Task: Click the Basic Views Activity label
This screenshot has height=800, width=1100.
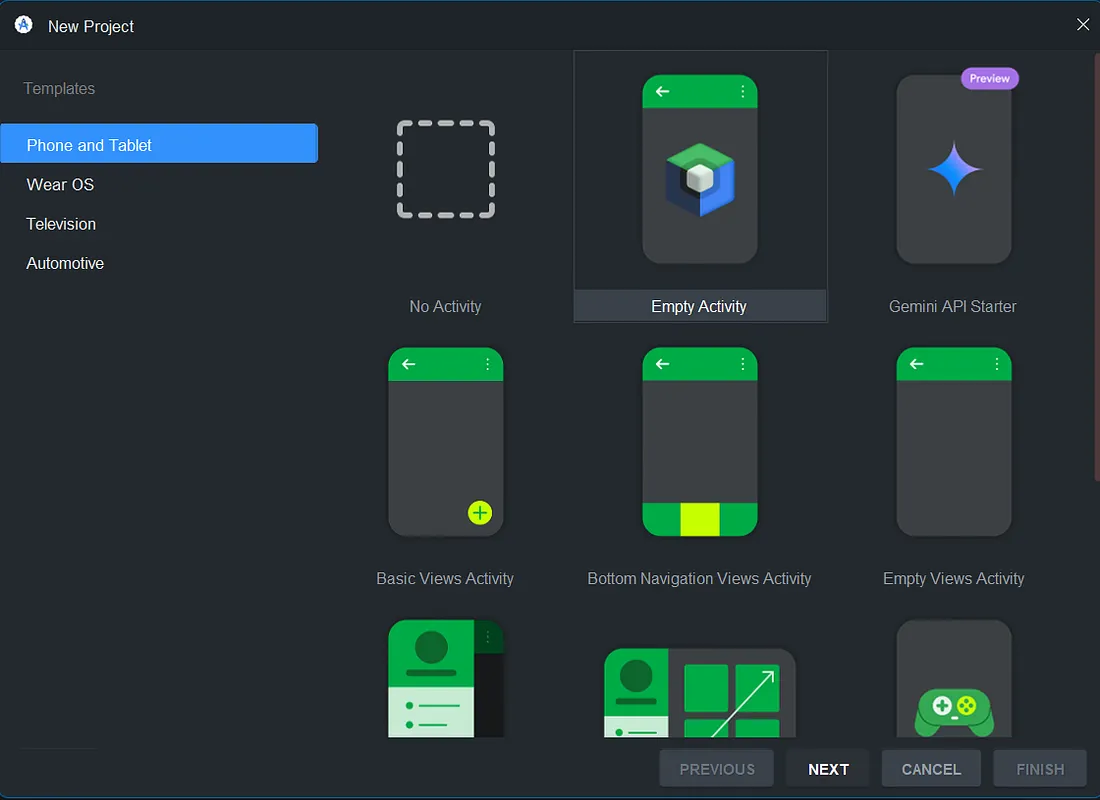Action: [445, 579]
